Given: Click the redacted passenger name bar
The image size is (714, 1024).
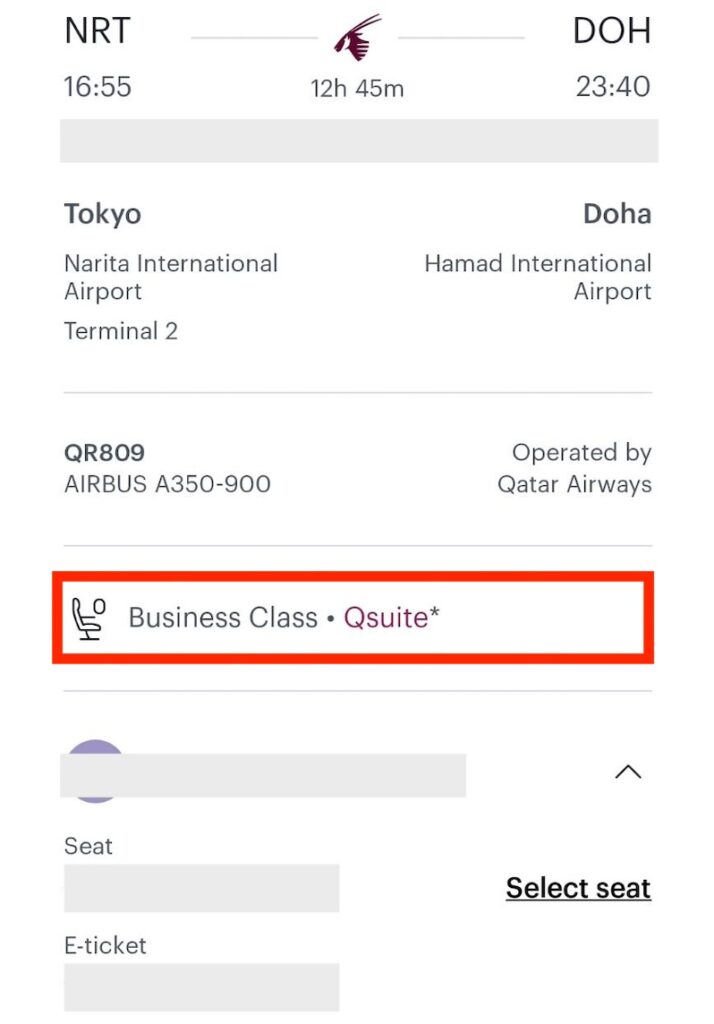Looking at the screenshot, I should [263, 775].
